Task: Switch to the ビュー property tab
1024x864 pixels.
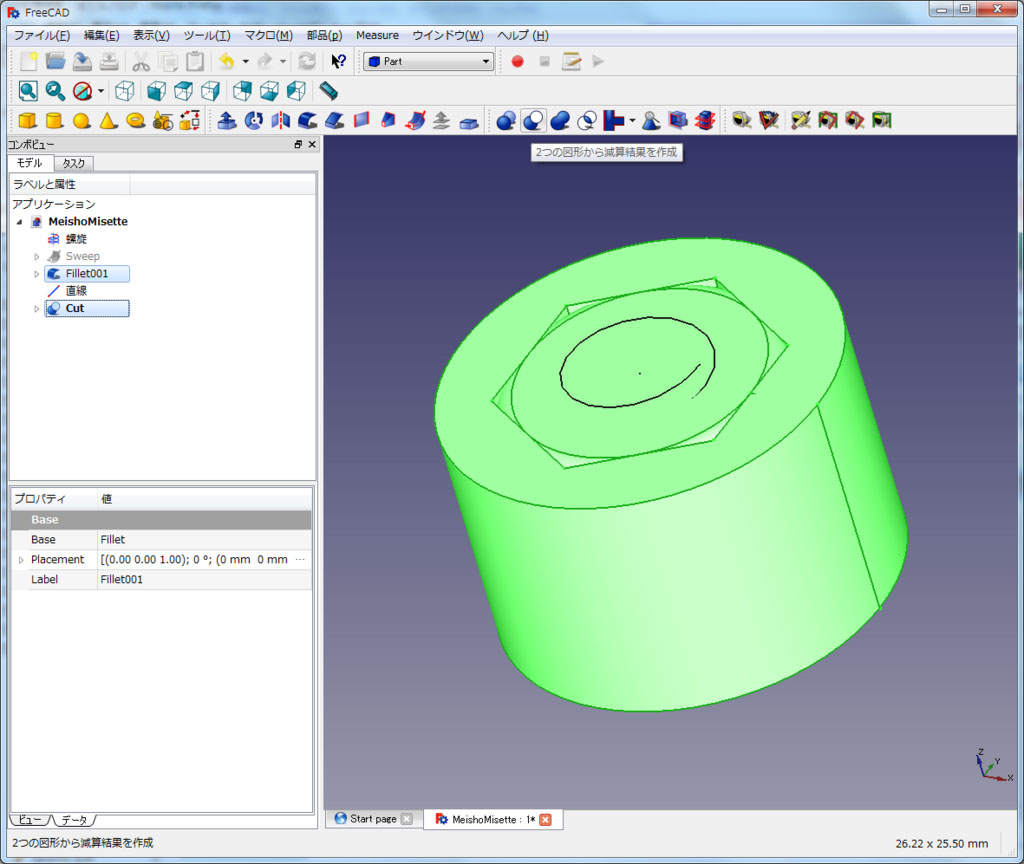Action: 29,820
